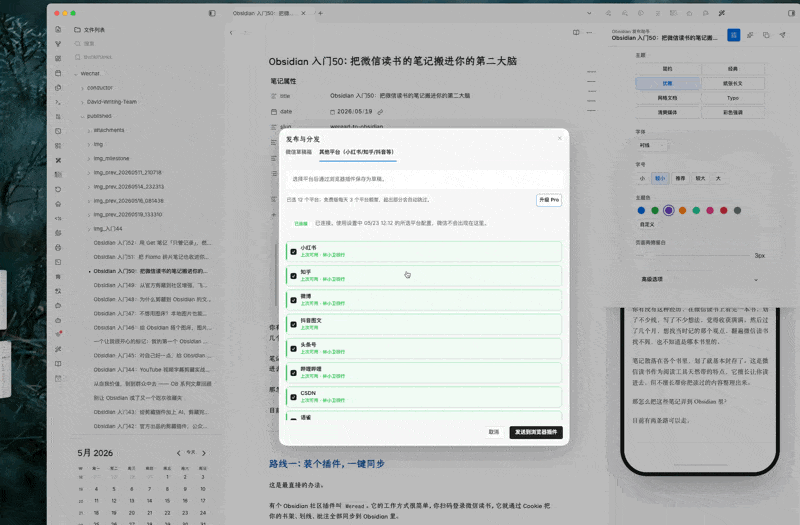Uncheck the 小红书 platform checkbox

coord(293,252)
